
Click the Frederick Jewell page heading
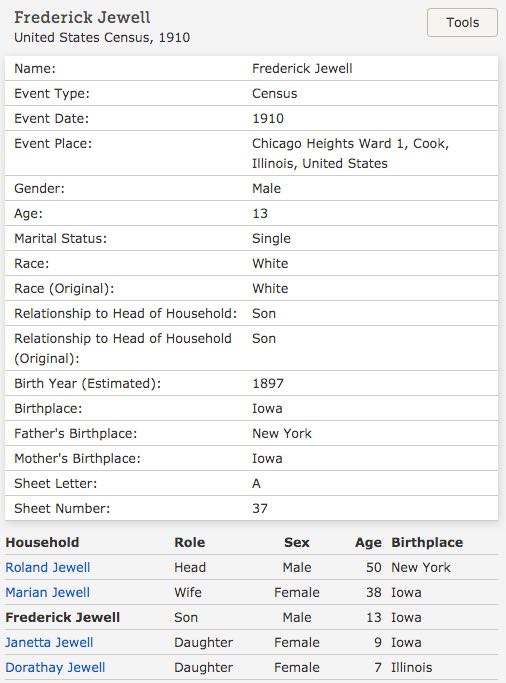pyautogui.click(x=82, y=17)
